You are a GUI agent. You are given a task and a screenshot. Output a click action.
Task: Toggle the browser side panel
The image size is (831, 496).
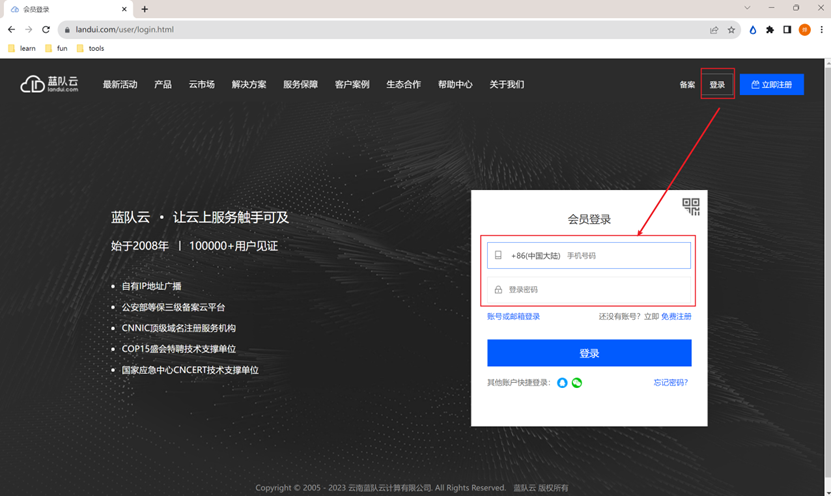point(787,30)
